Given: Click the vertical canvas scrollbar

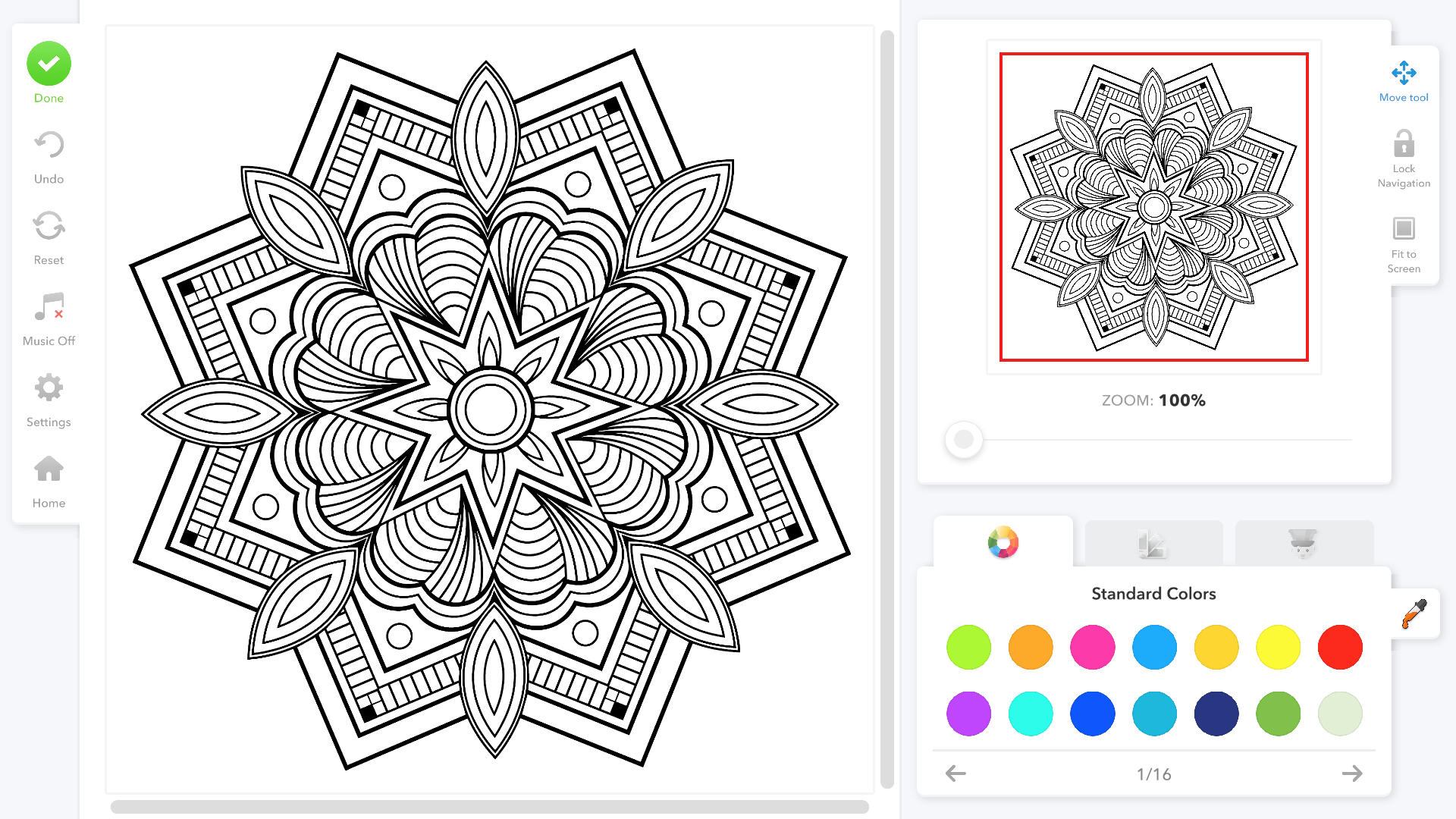Looking at the screenshot, I should 886,409.
